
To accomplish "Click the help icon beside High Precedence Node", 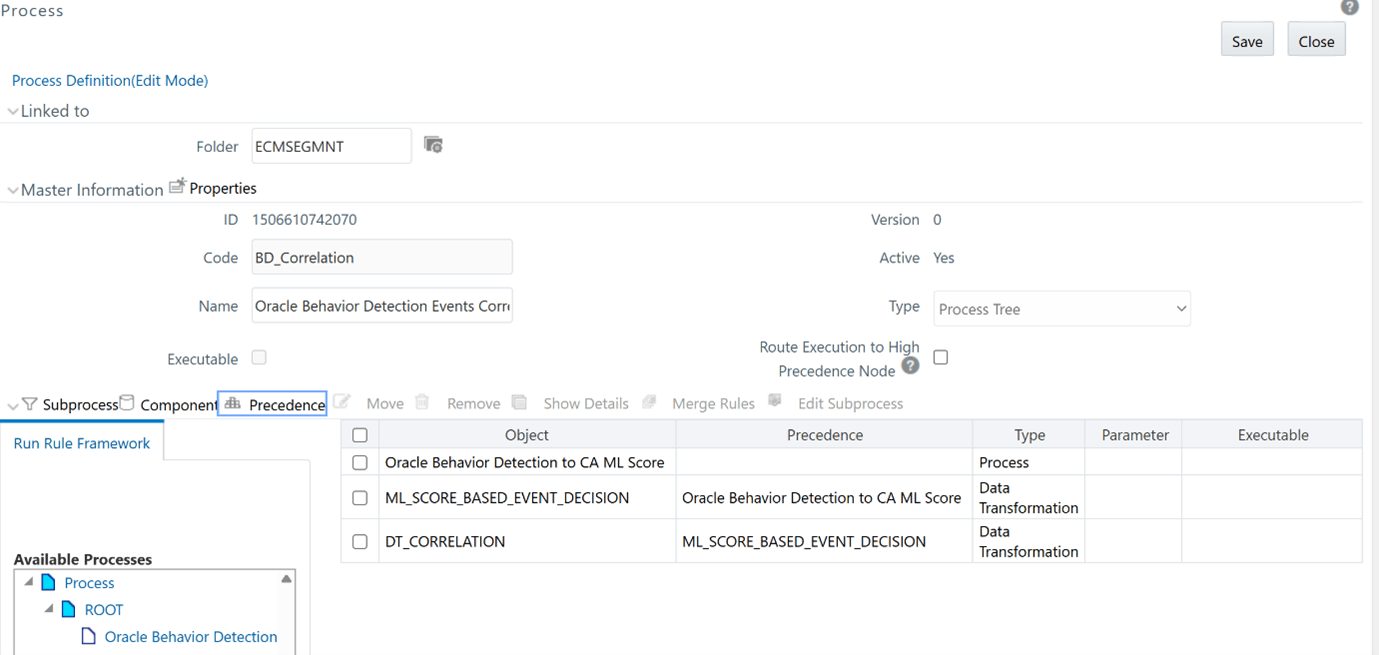I will 910,366.
